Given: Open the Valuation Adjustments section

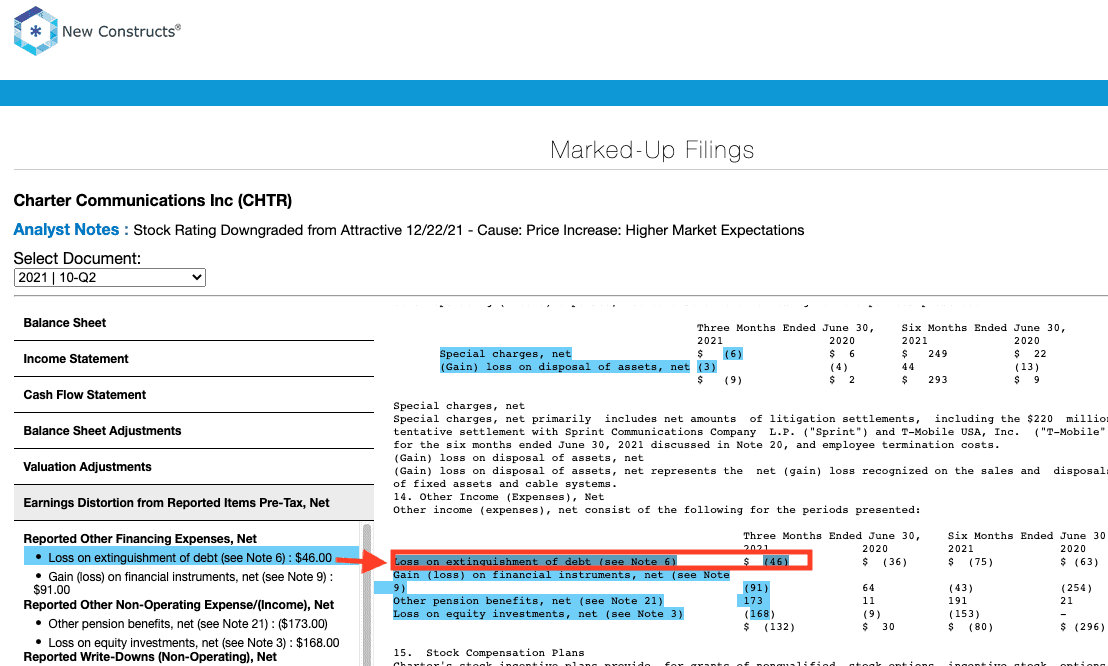Looking at the screenshot, I should [x=194, y=467].
